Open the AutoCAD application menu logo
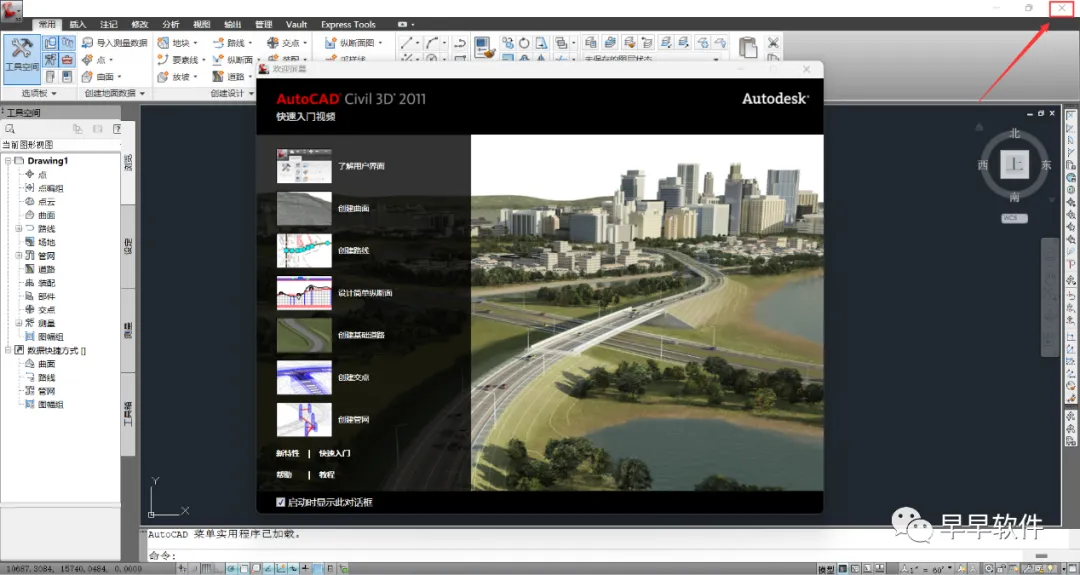This screenshot has width=1080, height=575. point(13,13)
